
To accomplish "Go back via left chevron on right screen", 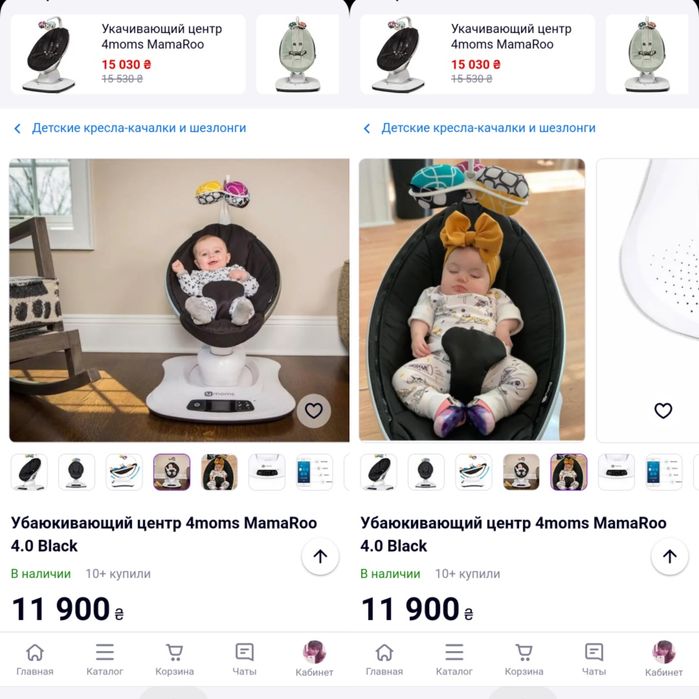I will point(367,129).
